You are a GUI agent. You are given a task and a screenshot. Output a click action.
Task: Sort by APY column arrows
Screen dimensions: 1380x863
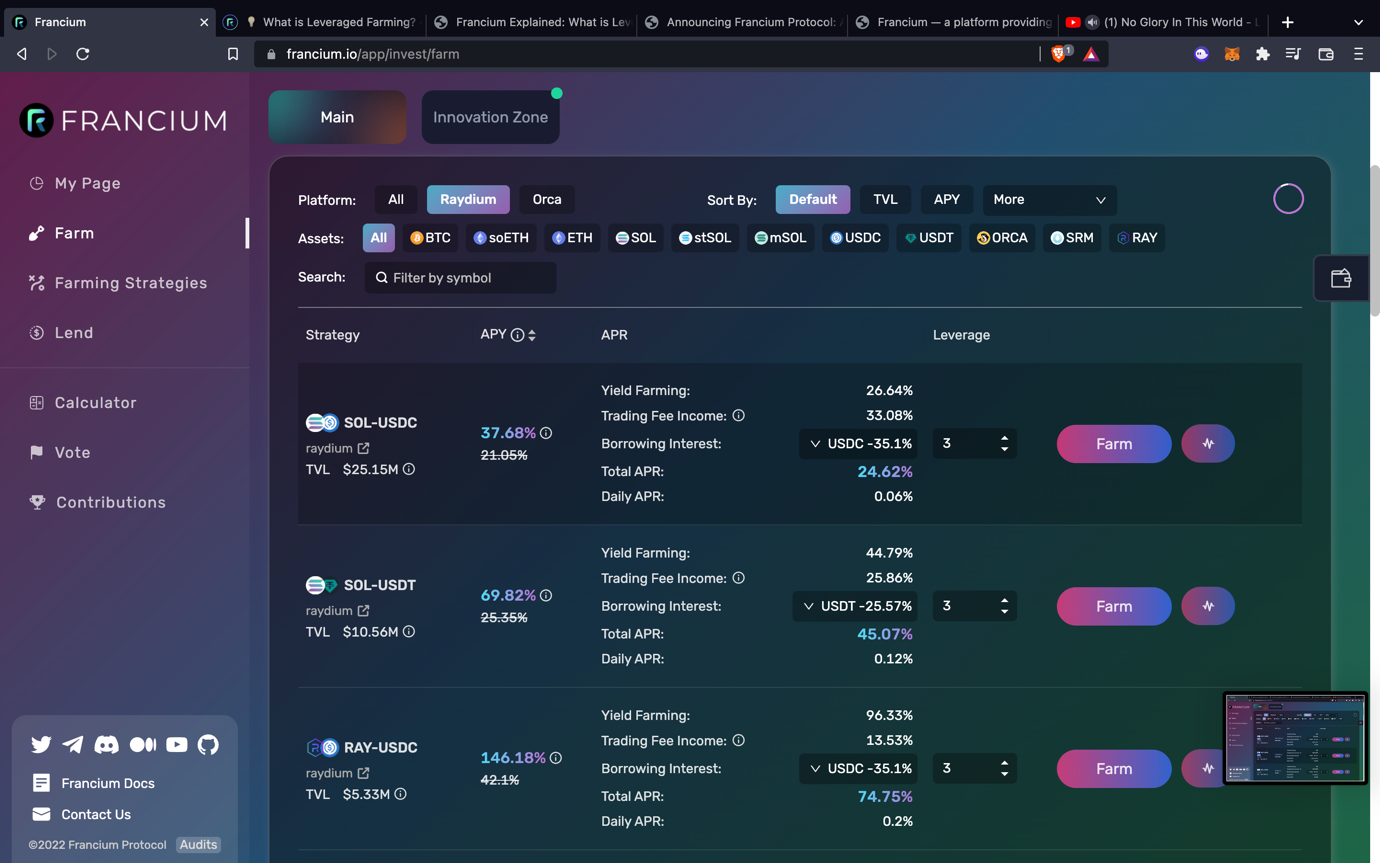pyautogui.click(x=532, y=335)
